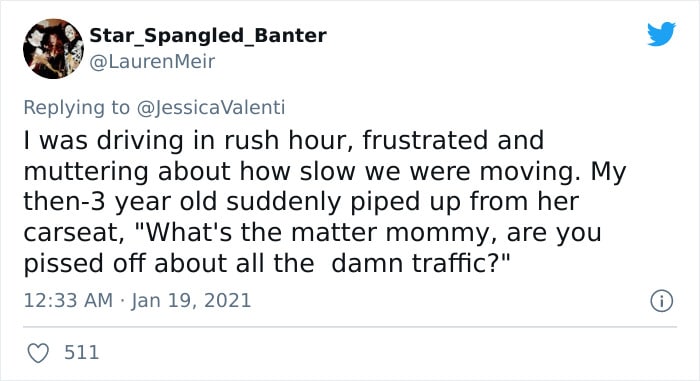
Task: Click the heart like icon
Action: pos(38,353)
